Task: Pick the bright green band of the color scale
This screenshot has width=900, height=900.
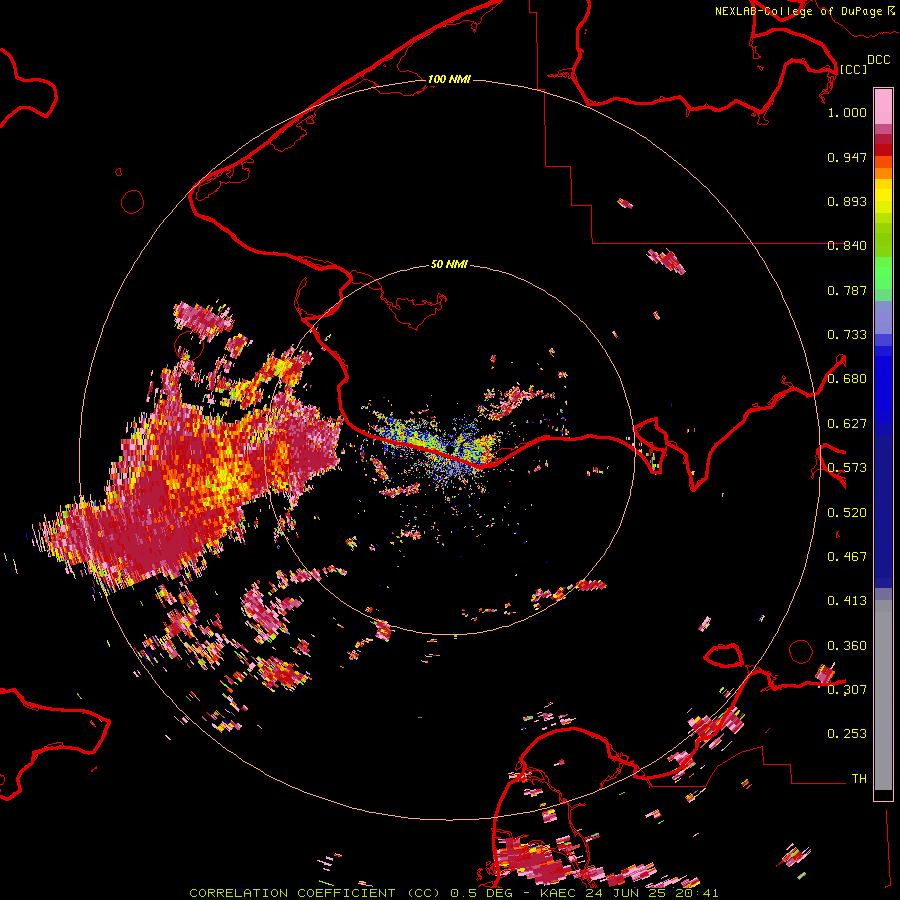Action: [883, 273]
